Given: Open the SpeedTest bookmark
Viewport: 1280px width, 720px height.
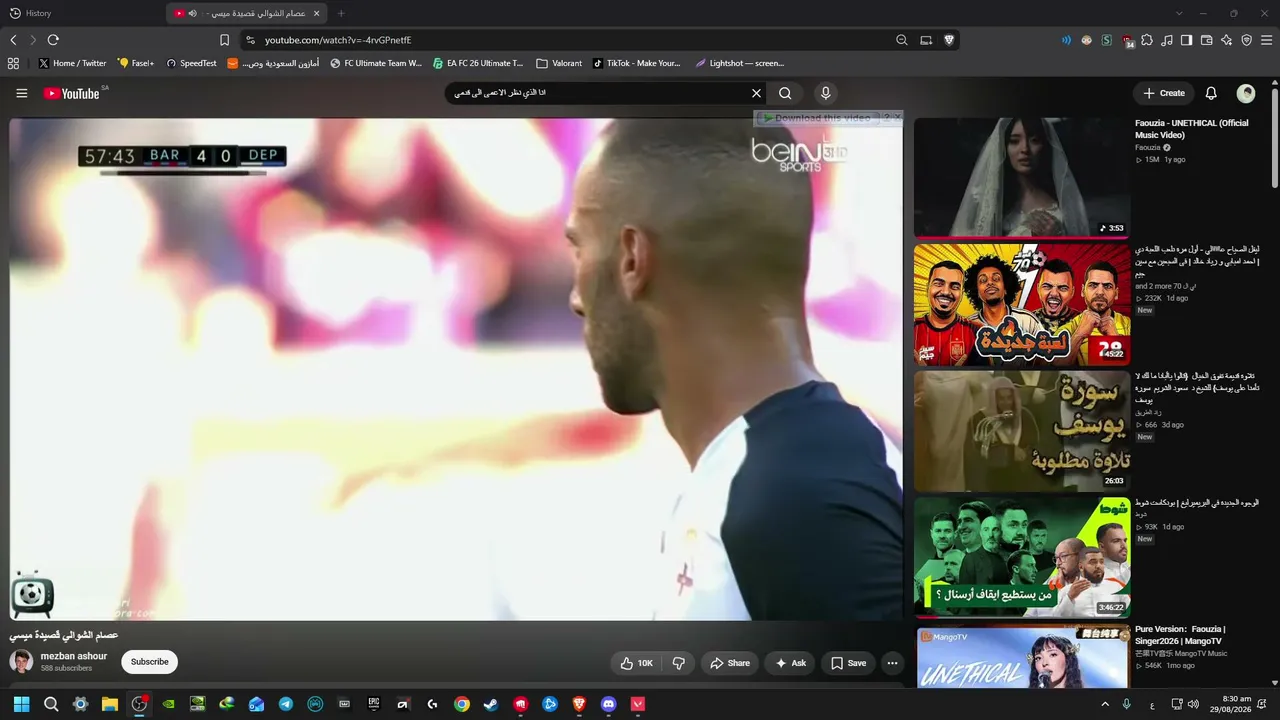Looking at the screenshot, I should [x=191, y=63].
